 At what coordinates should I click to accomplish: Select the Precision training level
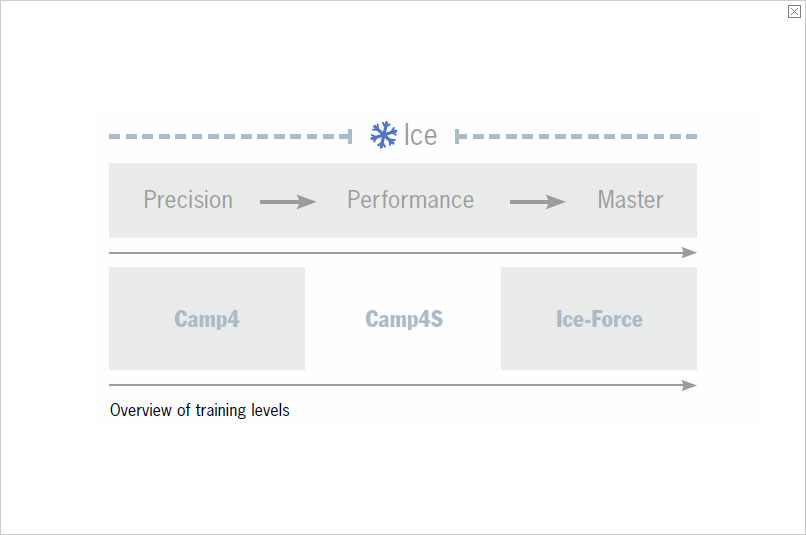188,200
